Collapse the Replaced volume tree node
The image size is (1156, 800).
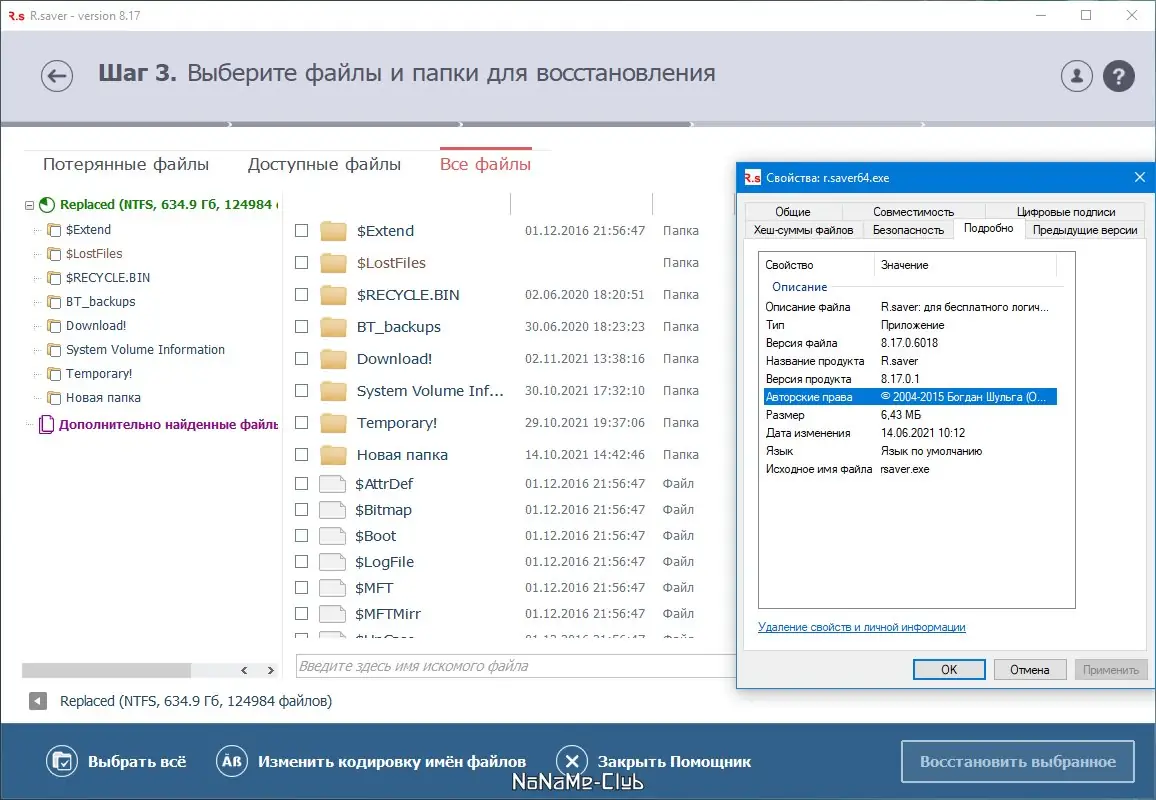pos(29,206)
